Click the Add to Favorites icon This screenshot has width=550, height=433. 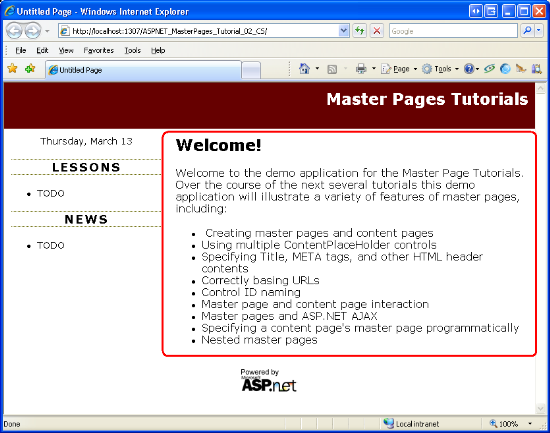30,68
